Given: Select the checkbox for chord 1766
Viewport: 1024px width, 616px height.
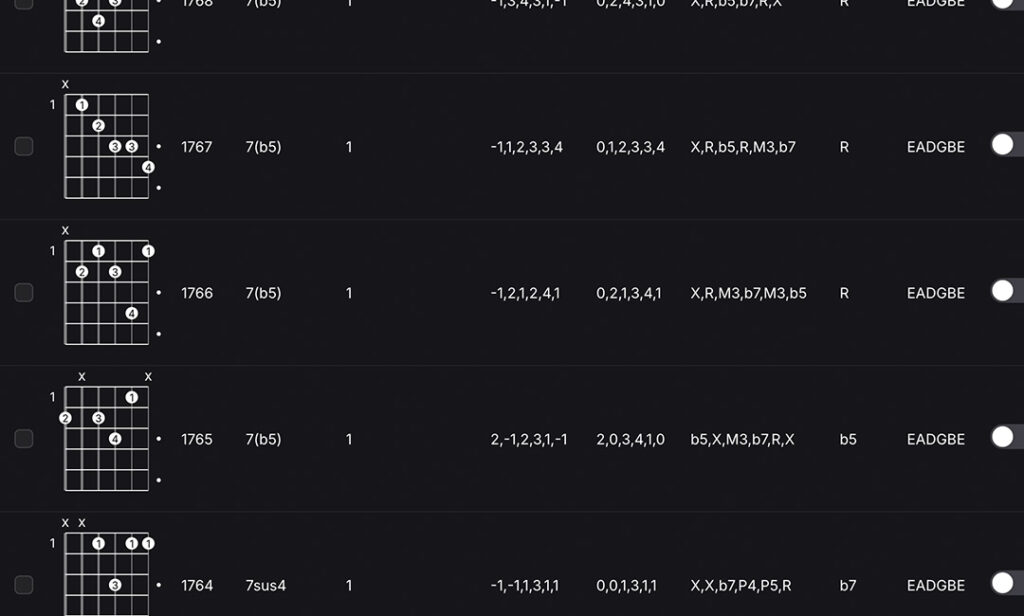Looking at the screenshot, I should tap(24, 293).
